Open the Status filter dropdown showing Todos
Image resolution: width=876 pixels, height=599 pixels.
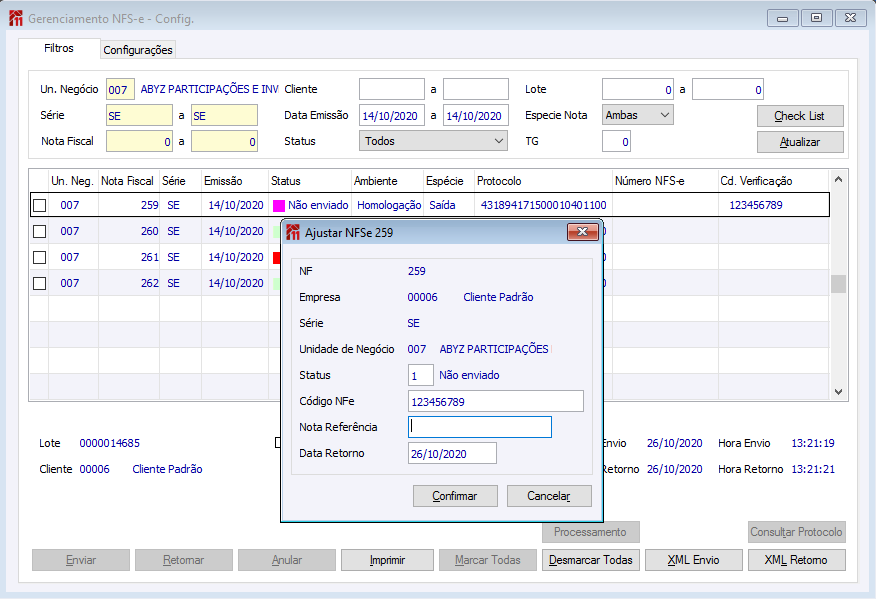click(433, 141)
